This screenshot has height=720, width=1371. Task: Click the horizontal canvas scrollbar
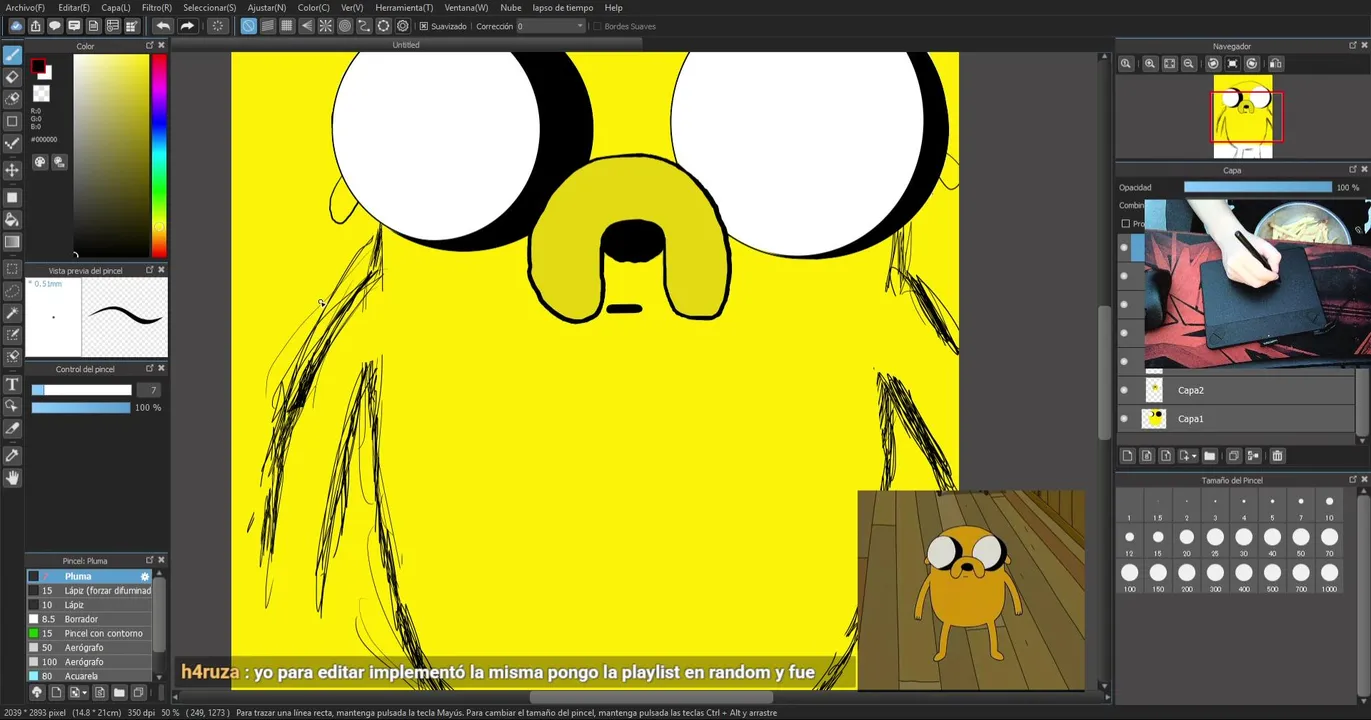[x=650, y=697]
